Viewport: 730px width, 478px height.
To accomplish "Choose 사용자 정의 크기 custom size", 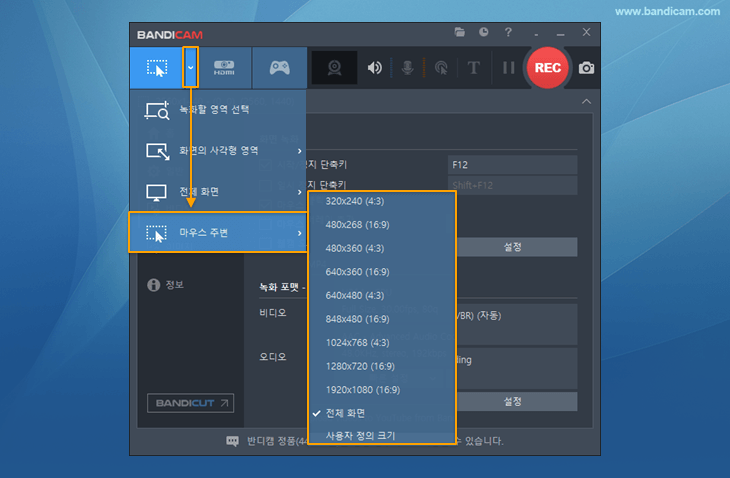I will pos(382,436).
